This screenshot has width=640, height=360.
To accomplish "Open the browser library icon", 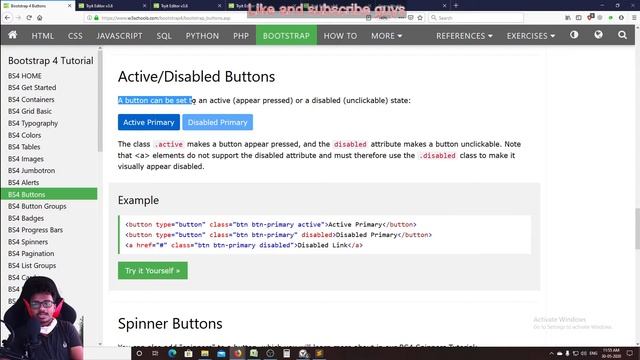I will 568,18.
